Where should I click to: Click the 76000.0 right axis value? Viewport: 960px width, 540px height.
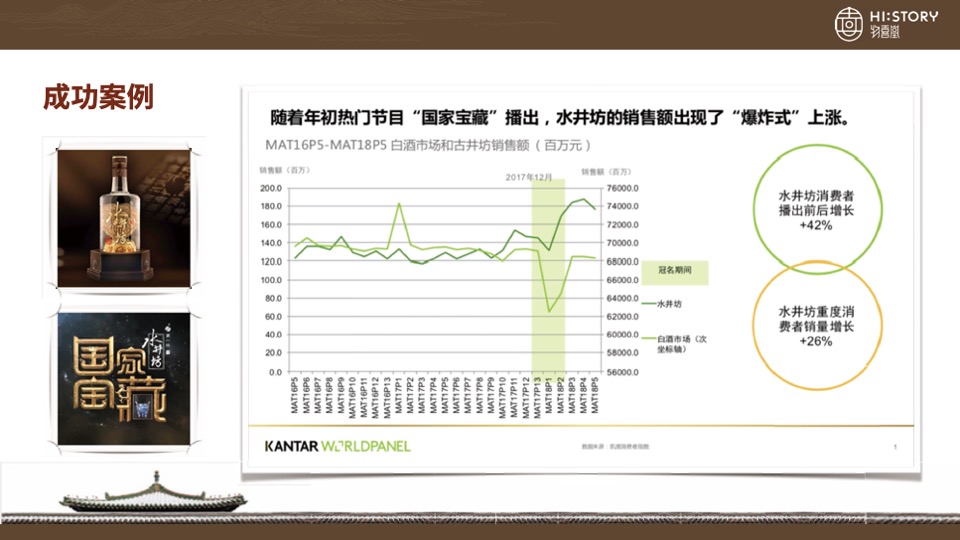pos(623,188)
